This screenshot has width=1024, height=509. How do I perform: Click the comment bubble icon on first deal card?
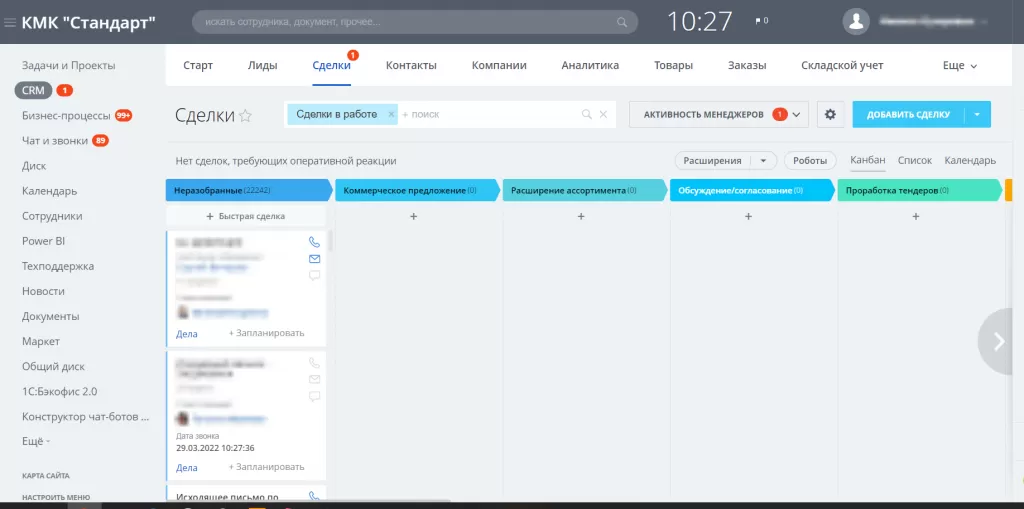coord(314,275)
